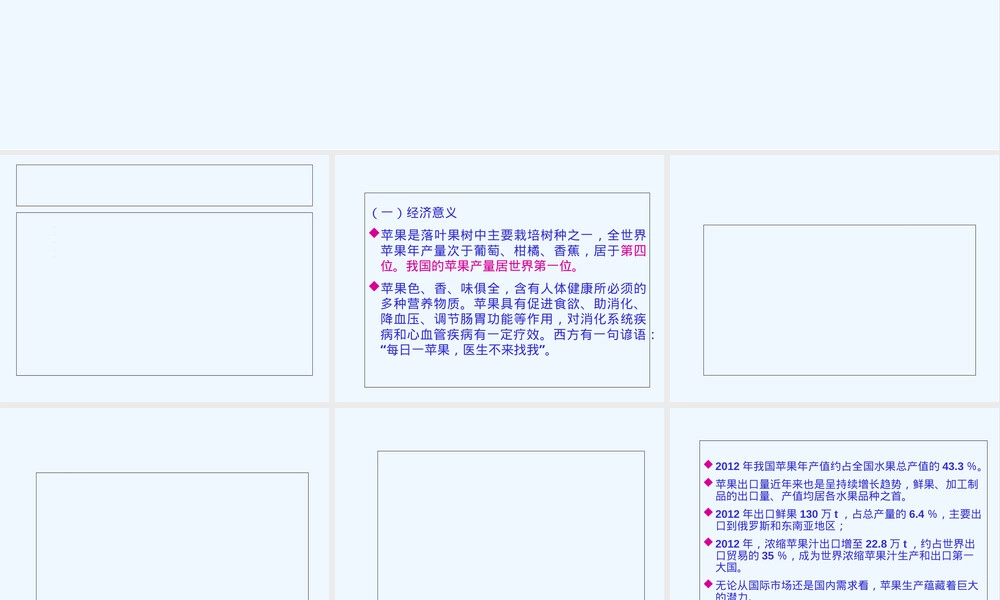Screen dimensions: 1000x600
Task: Click the bullet about 浓缩苹果汁出口增至 22.8 万 t
Action: (x=841, y=555)
